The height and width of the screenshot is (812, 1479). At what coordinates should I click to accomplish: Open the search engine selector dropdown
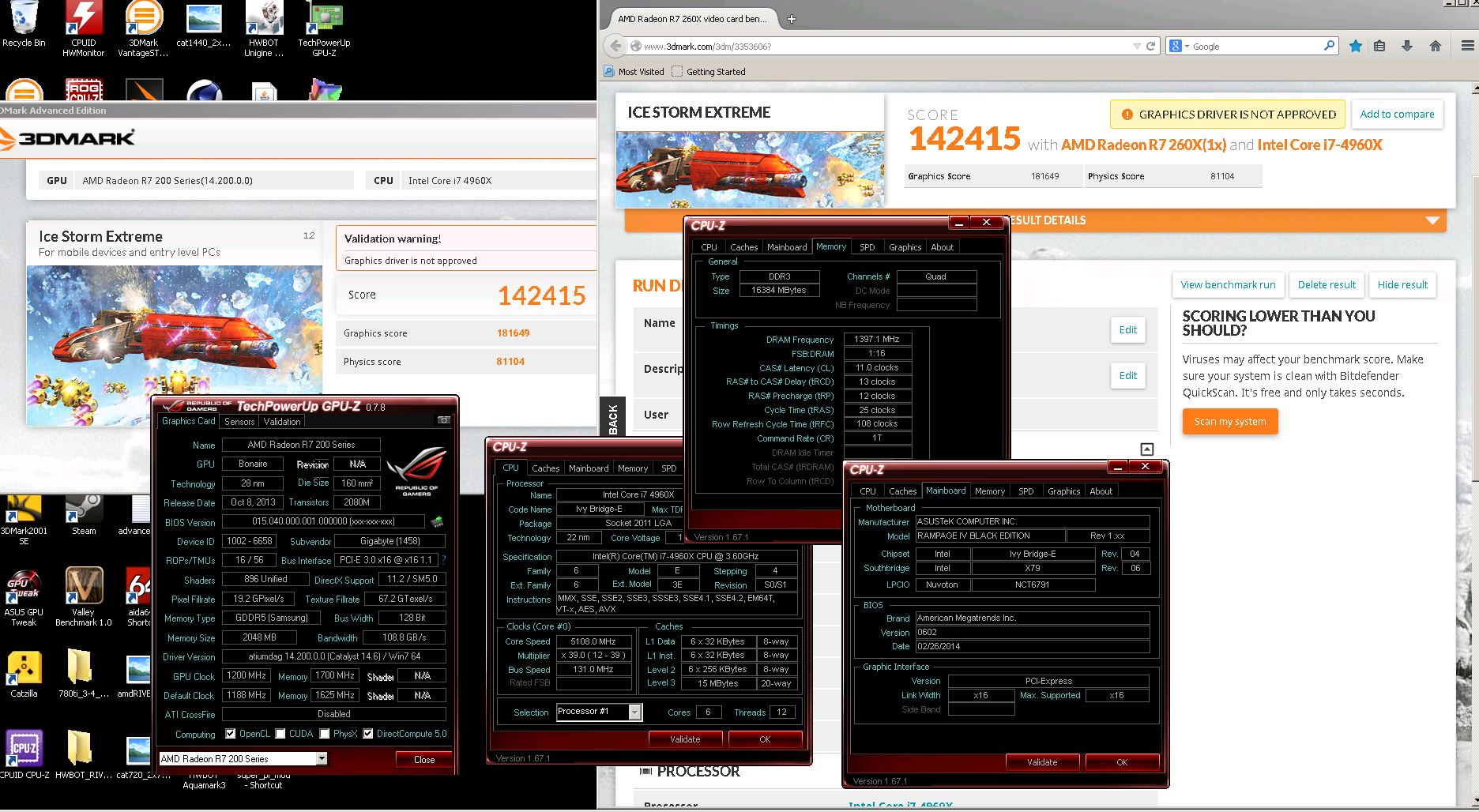click(x=1180, y=47)
